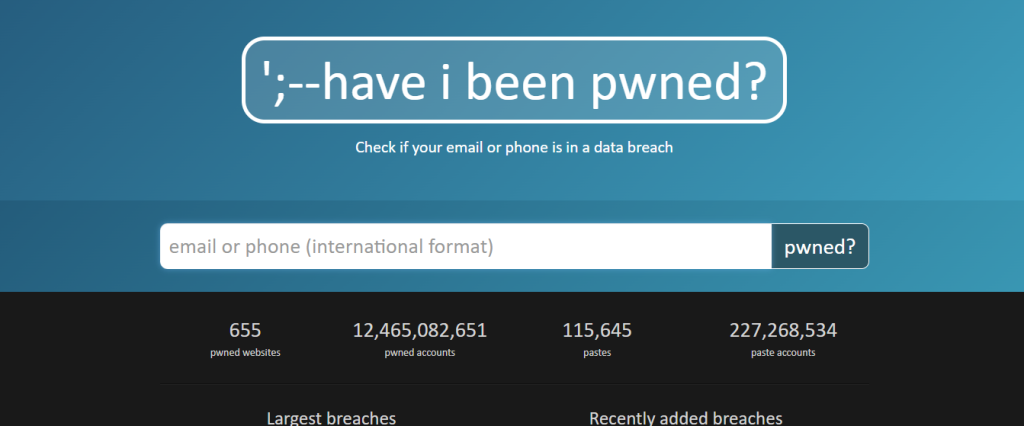1024x426 pixels.
Task: Click the word 'have' in the logo
Action: (376, 81)
